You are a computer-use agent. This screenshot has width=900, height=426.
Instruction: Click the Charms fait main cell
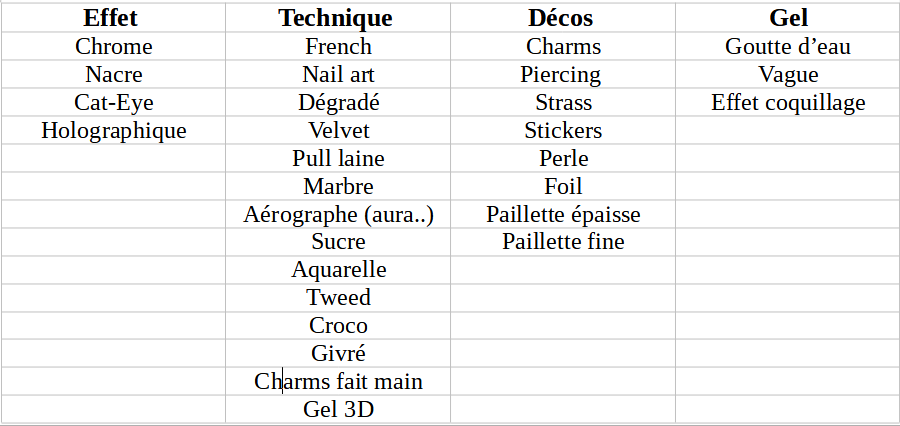click(338, 382)
